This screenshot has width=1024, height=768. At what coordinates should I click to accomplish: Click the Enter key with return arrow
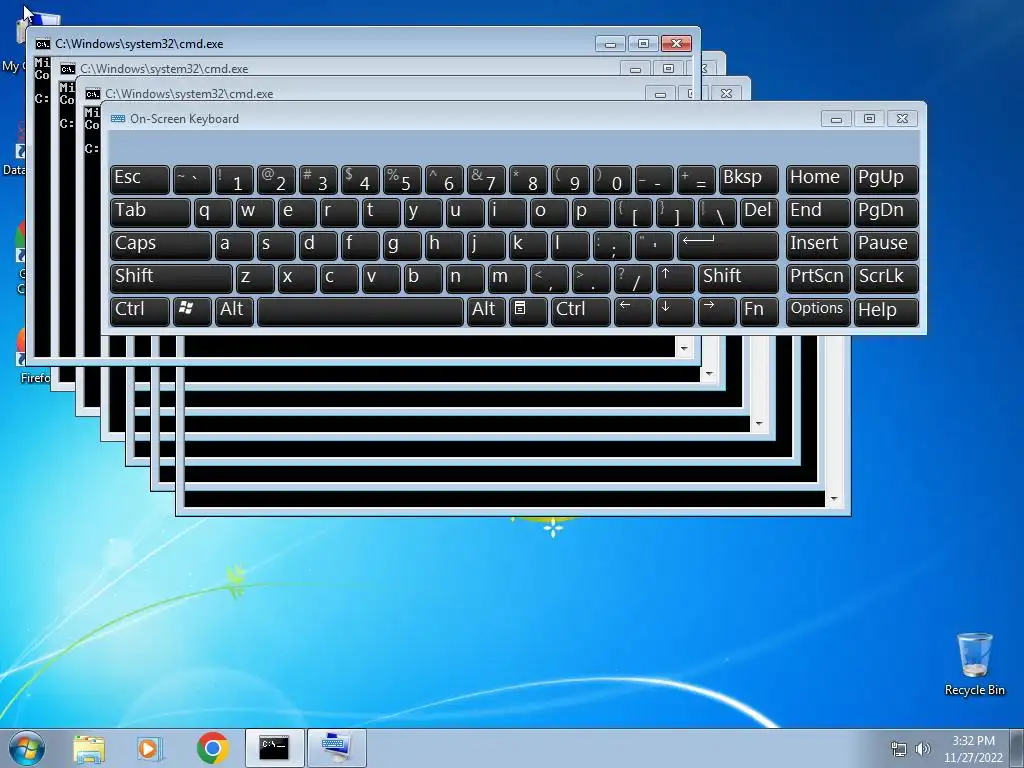pyautogui.click(x=728, y=245)
